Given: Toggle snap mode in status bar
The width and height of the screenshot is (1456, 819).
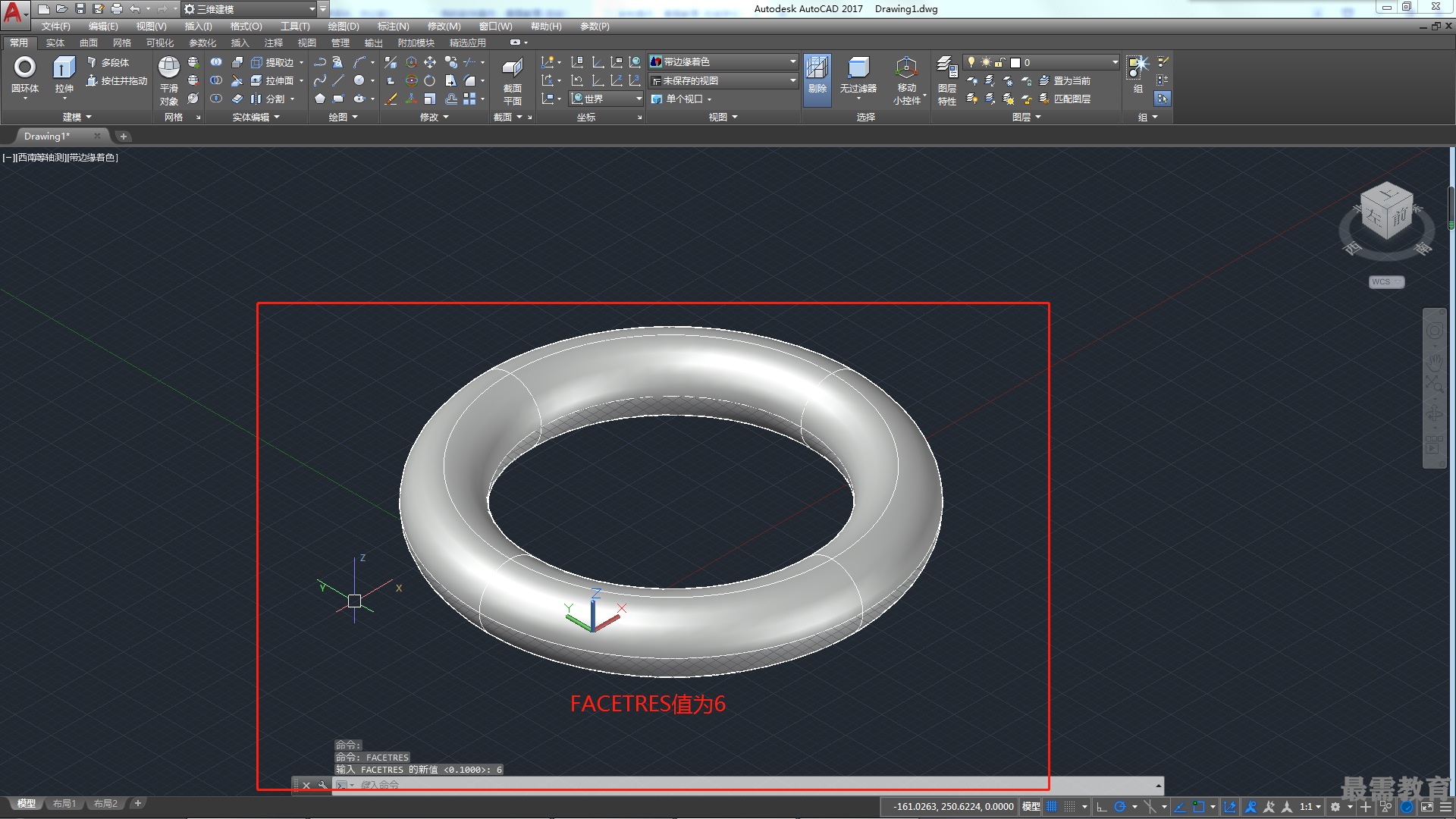Looking at the screenshot, I should 1069,807.
